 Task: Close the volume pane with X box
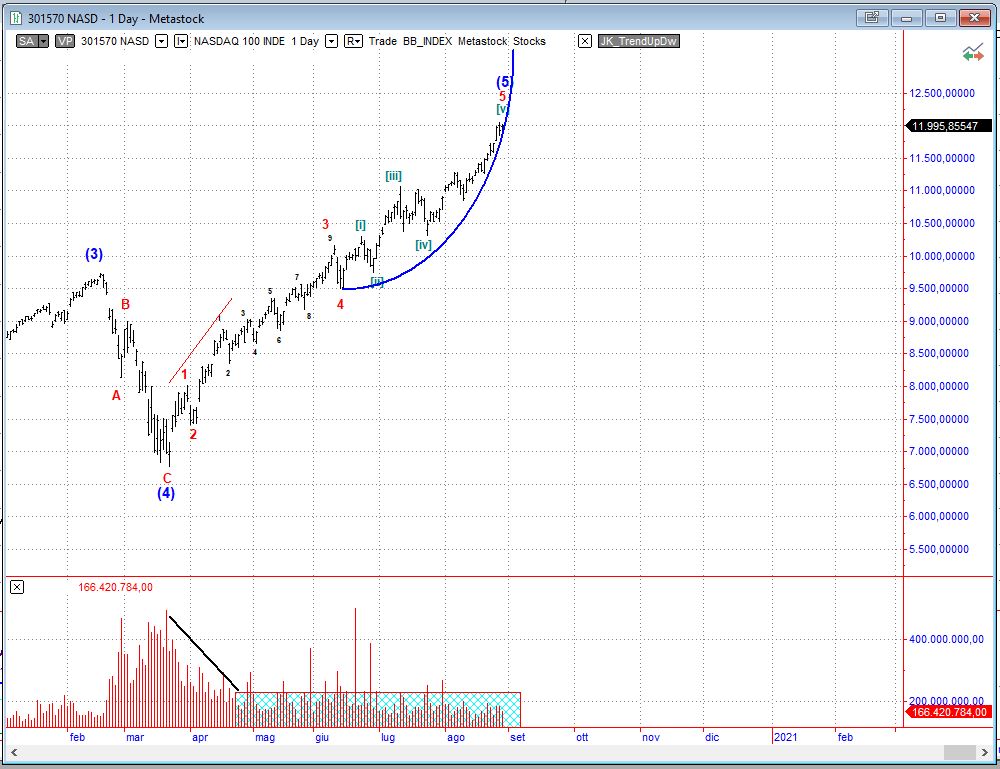coord(16,588)
